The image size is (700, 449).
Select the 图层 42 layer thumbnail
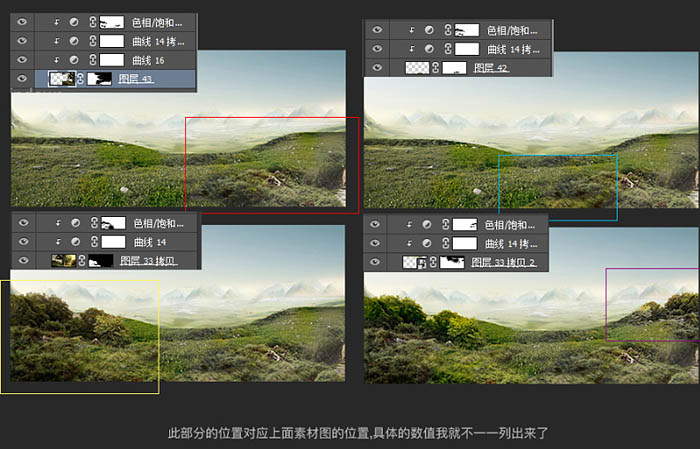tap(417, 68)
